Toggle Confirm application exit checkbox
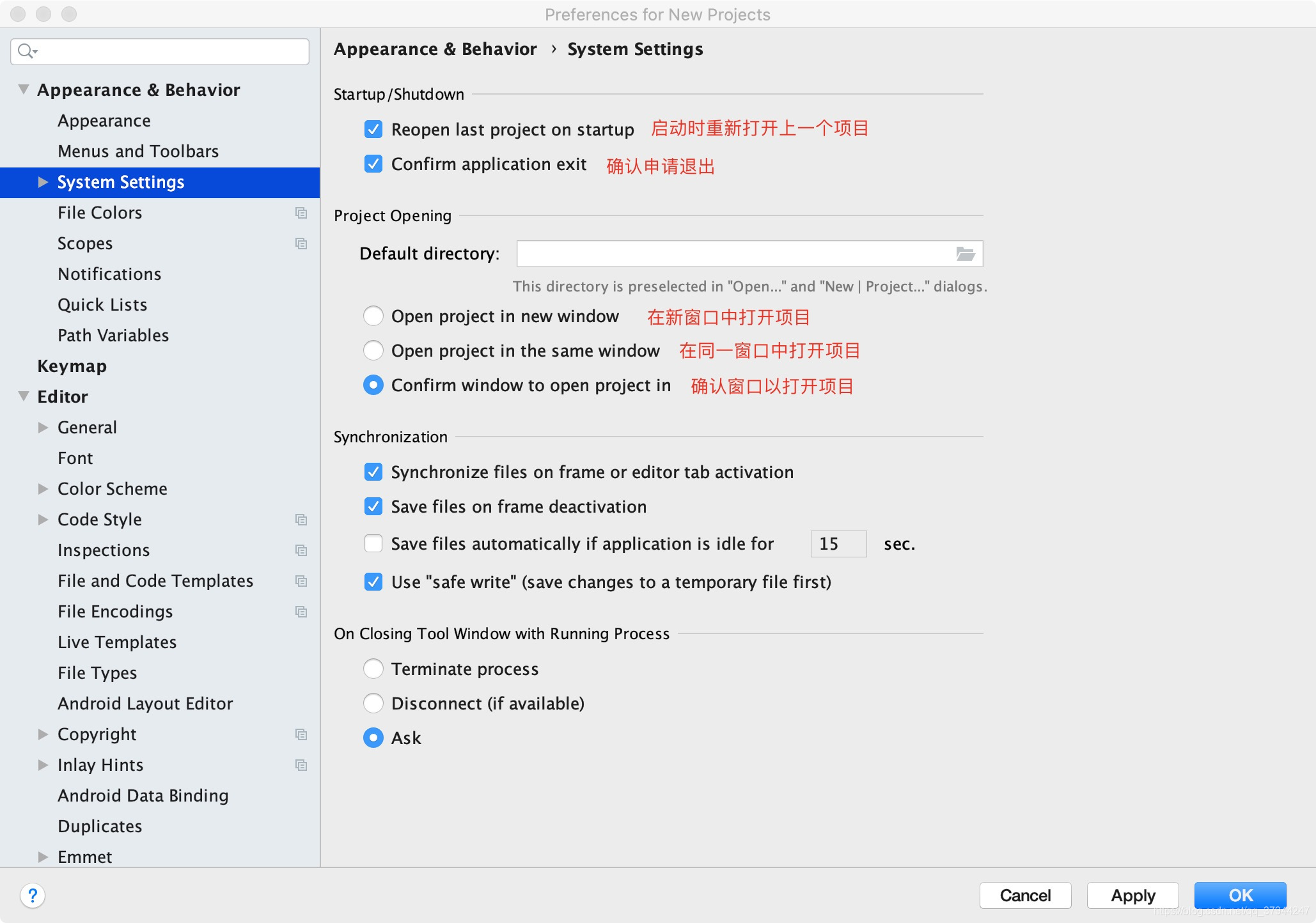This screenshot has height=923, width=1316. (x=373, y=164)
